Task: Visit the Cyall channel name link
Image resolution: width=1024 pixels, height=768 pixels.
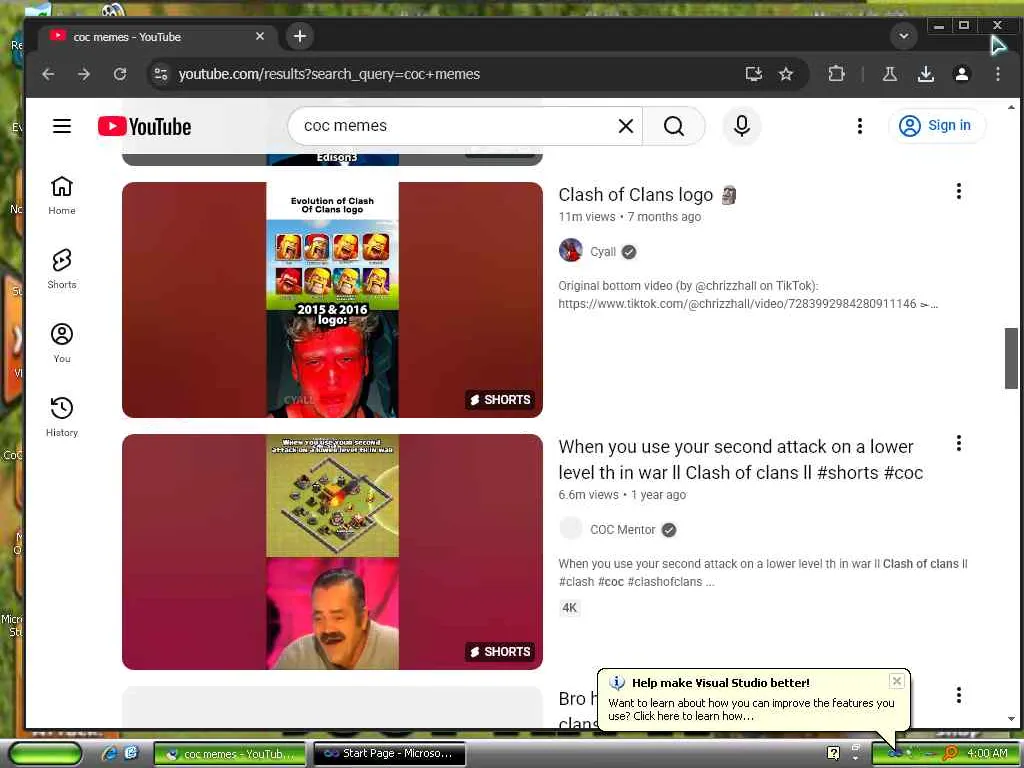Action: (x=603, y=251)
